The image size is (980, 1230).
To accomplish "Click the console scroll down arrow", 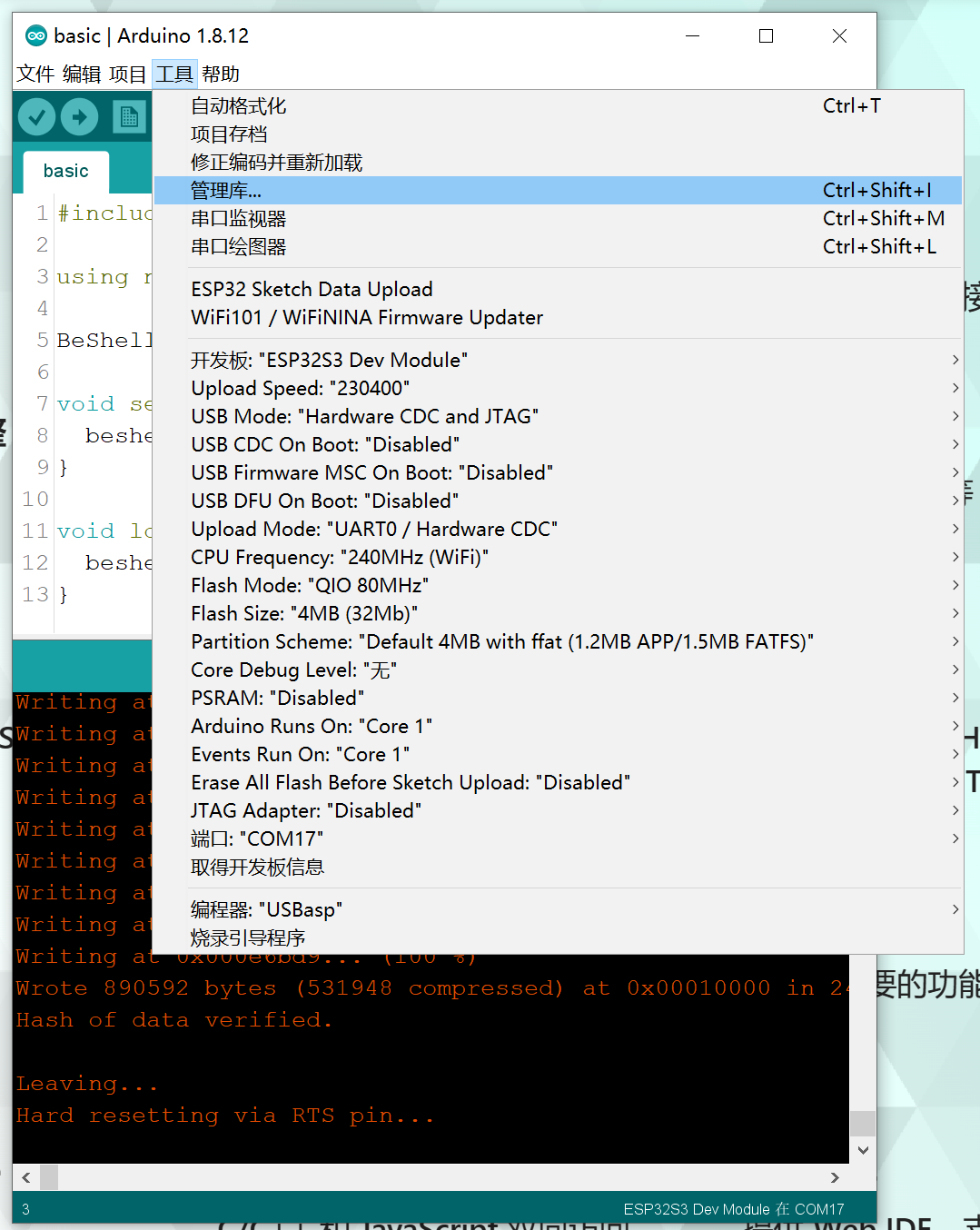I will click(x=863, y=1150).
